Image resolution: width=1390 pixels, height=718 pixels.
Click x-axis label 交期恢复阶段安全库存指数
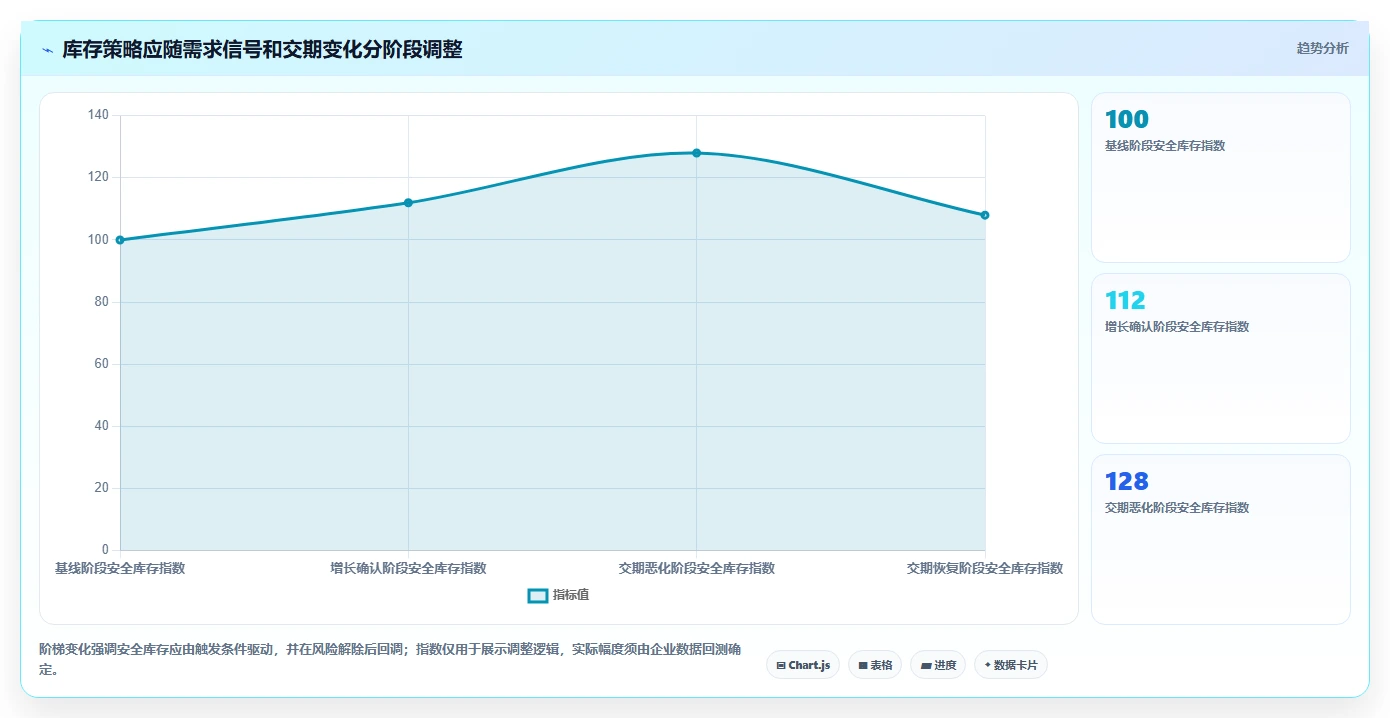pyautogui.click(x=985, y=568)
